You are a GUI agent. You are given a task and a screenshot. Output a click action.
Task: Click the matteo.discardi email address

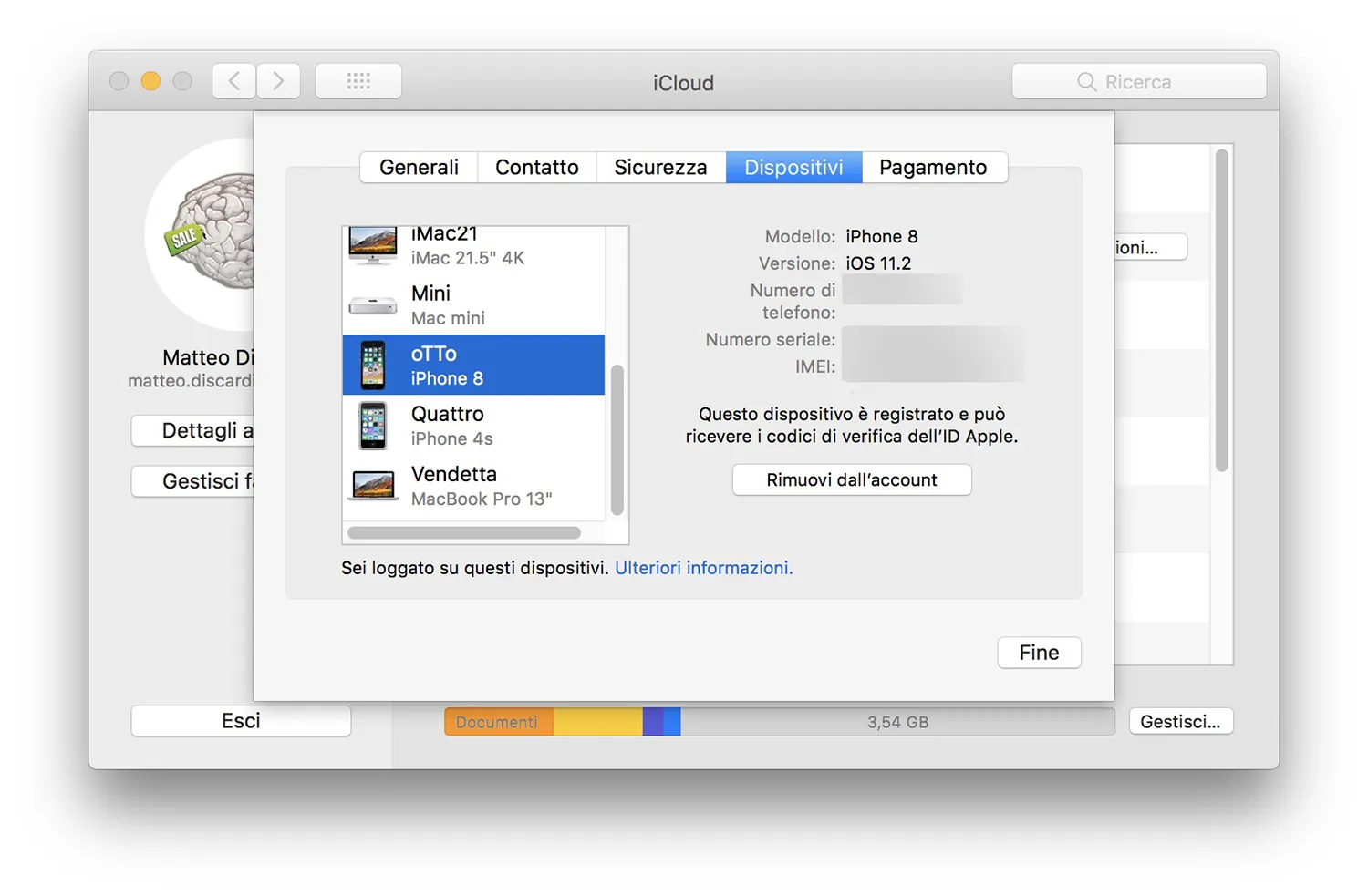coord(191,381)
